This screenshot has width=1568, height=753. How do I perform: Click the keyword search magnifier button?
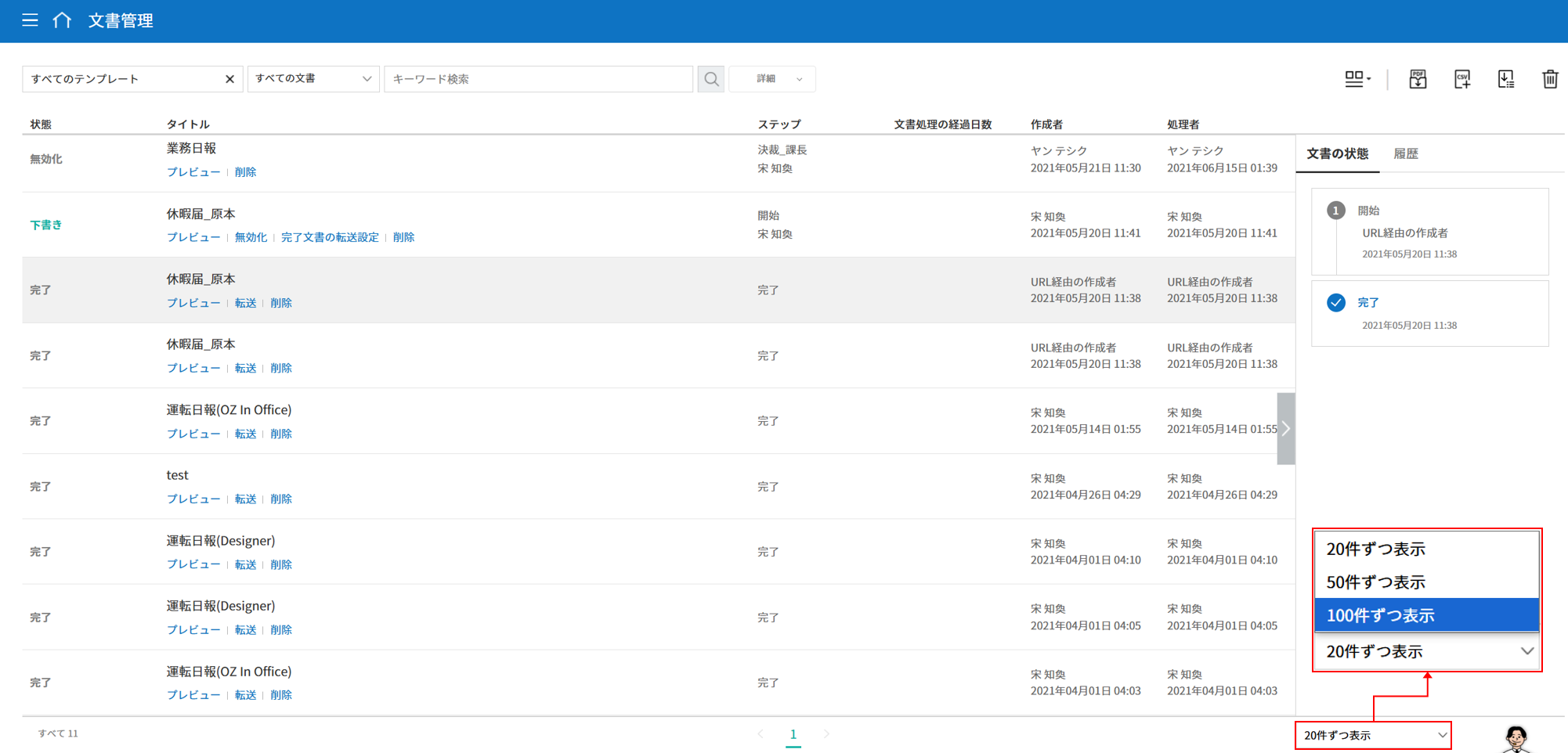coord(710,79)
